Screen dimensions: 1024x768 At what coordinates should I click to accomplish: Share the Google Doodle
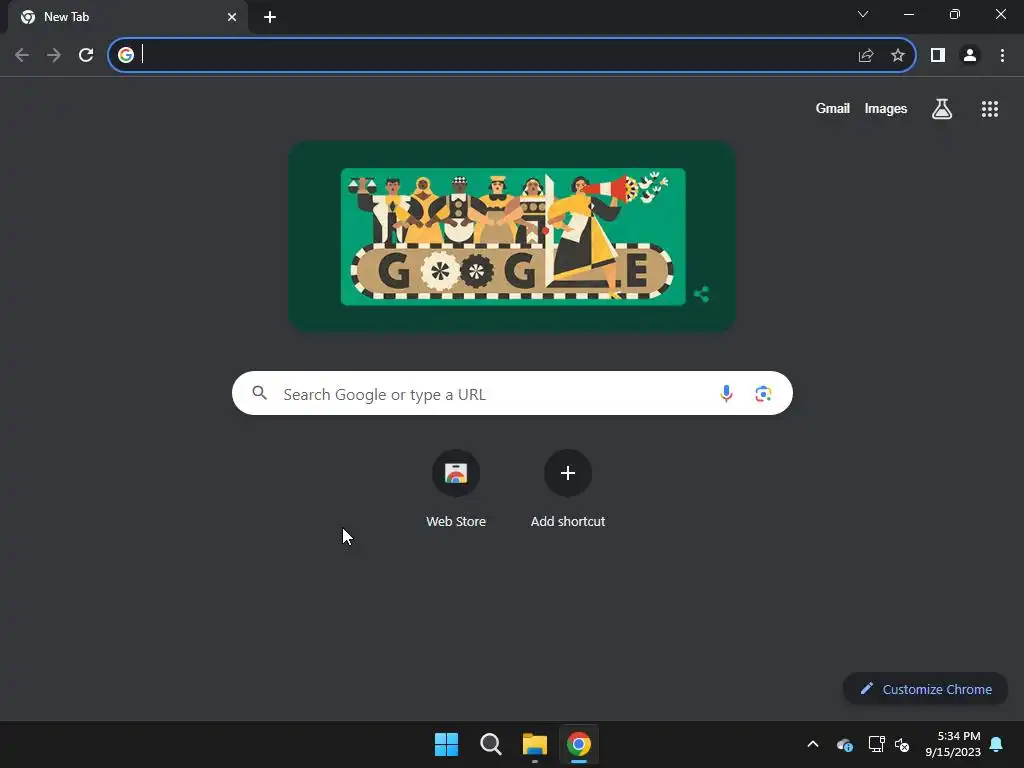tap(701, 294)
